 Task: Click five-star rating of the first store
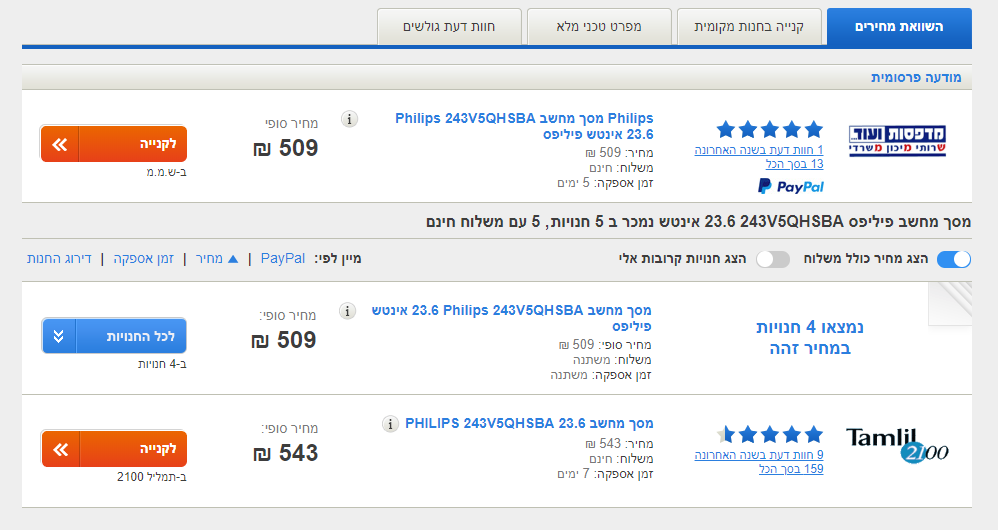pos(770,130)
